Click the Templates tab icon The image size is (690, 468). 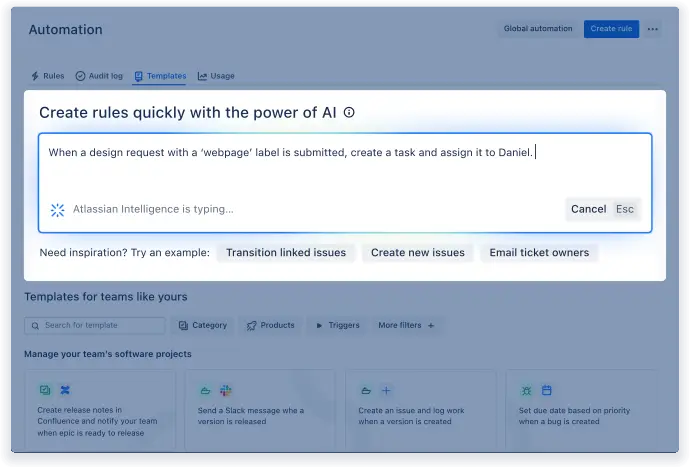(x=139, y=76)
